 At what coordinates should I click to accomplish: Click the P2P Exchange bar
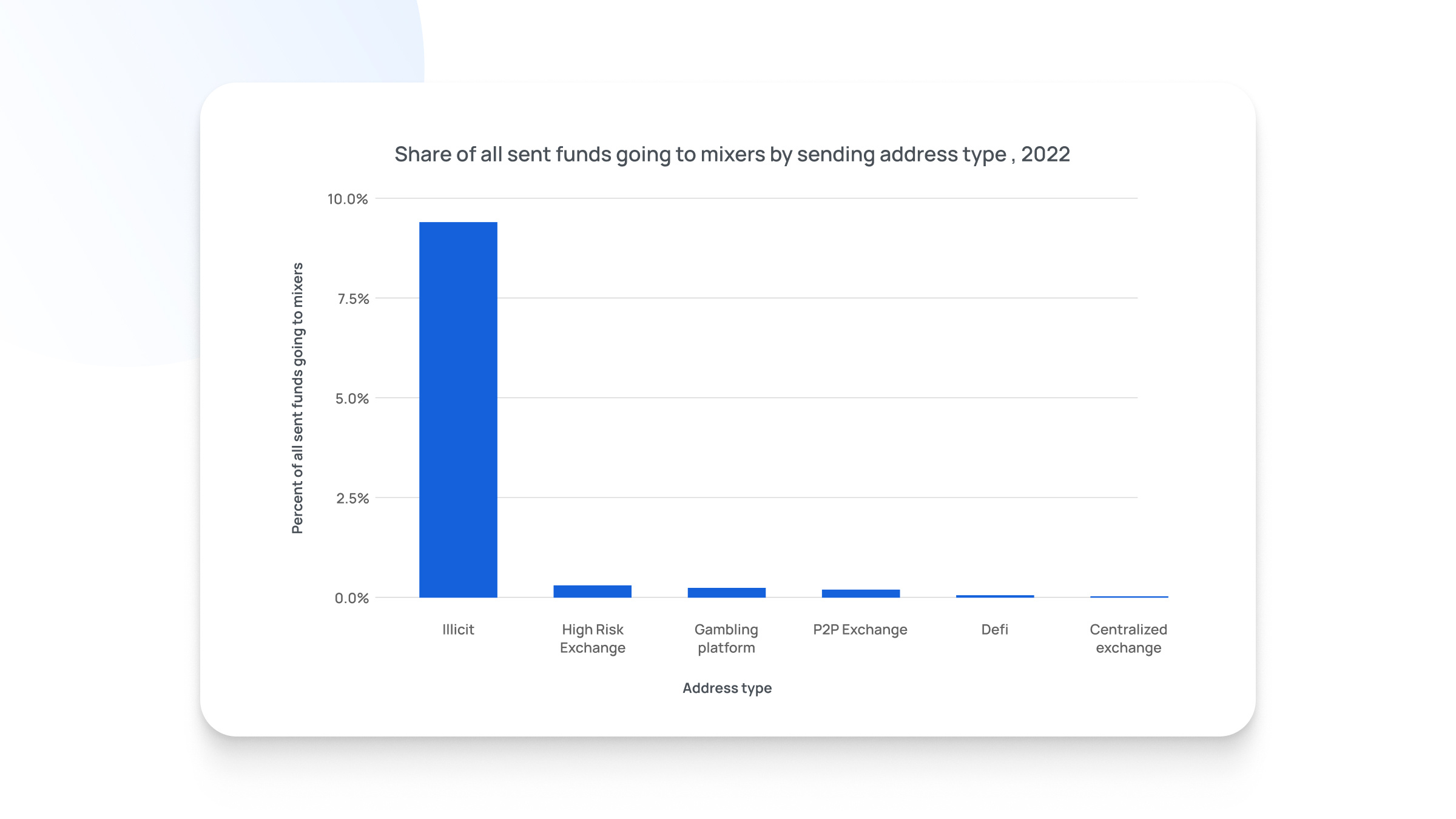pos(861,593)
